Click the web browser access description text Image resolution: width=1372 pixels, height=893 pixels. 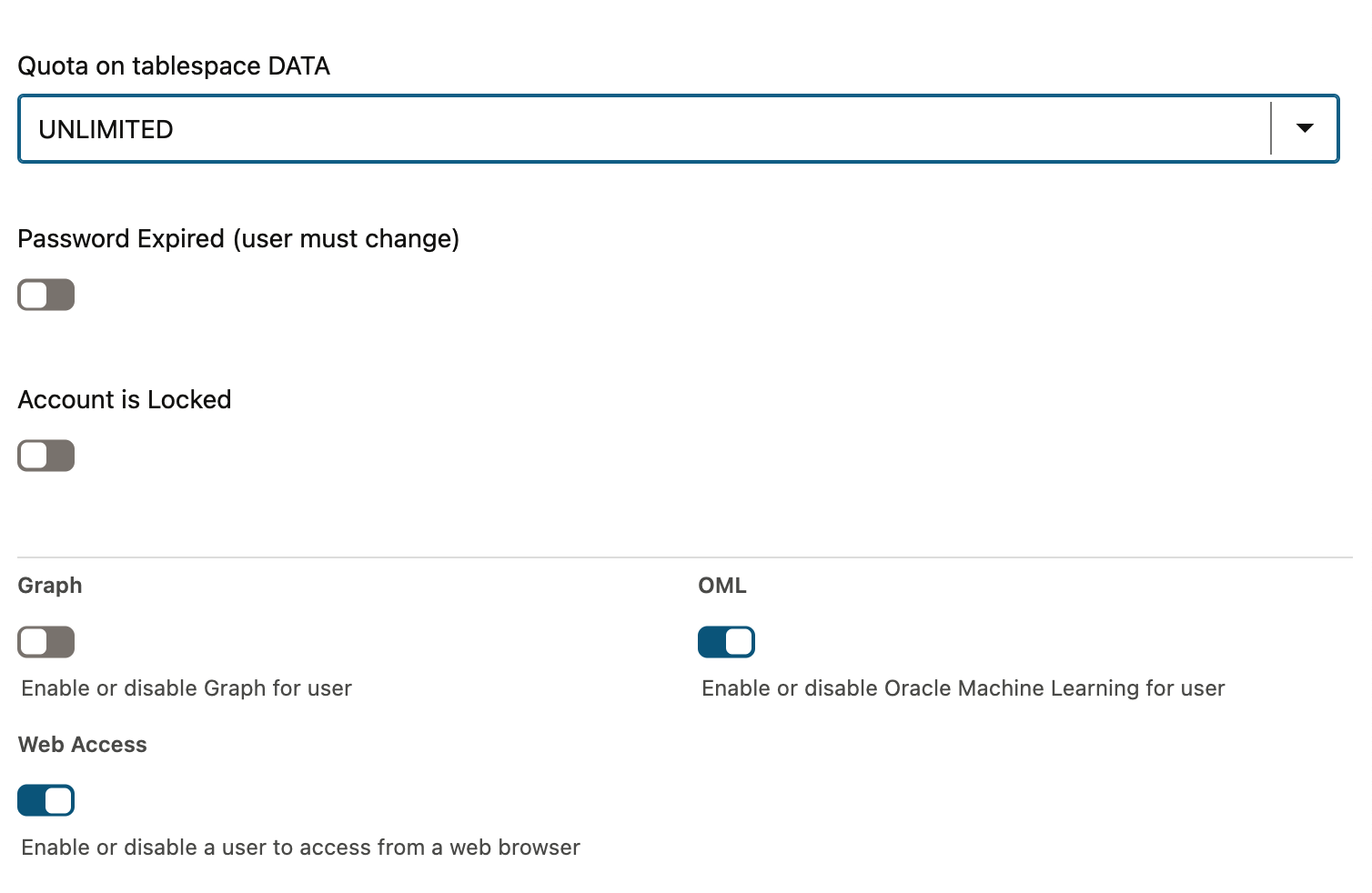click(x=300, y=848)
